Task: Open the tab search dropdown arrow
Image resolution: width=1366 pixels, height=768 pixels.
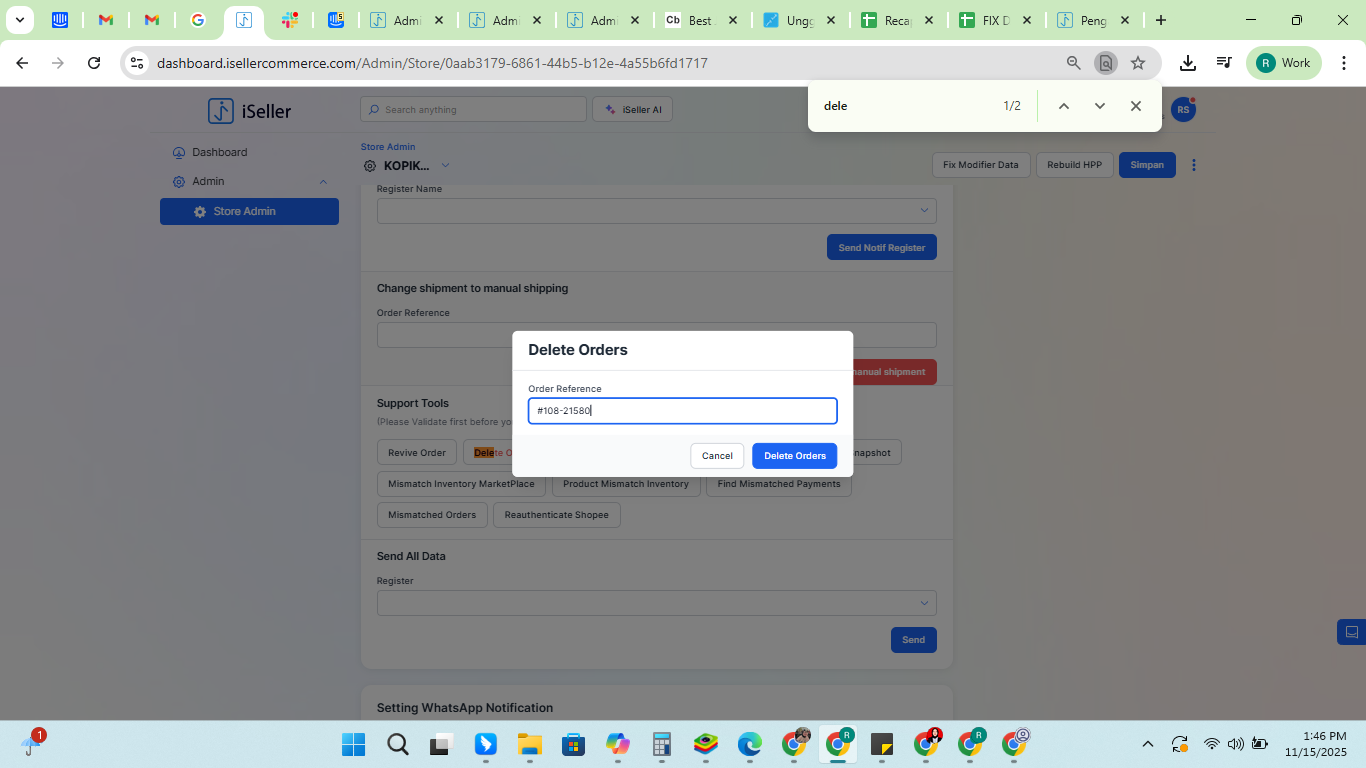Action: (19, 20)
